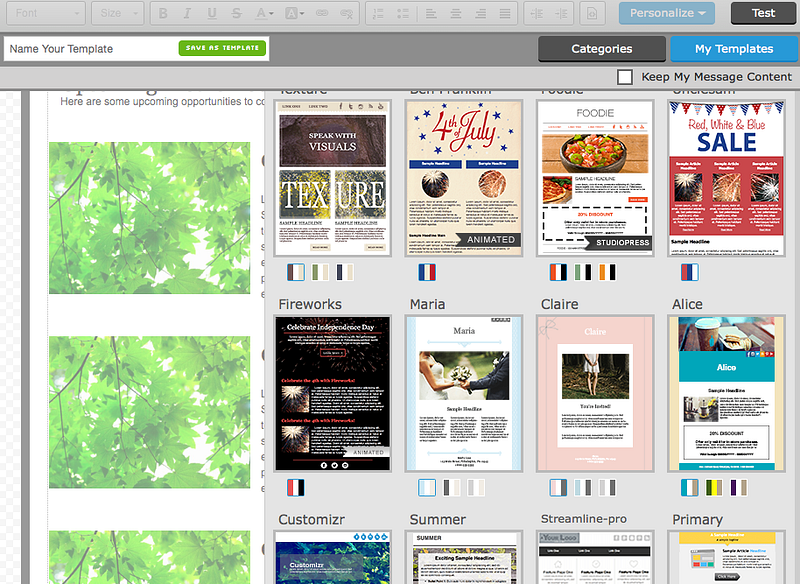Select the Summer template thumbnail
This screenshot has width=800, height=584.
point(464,557)
